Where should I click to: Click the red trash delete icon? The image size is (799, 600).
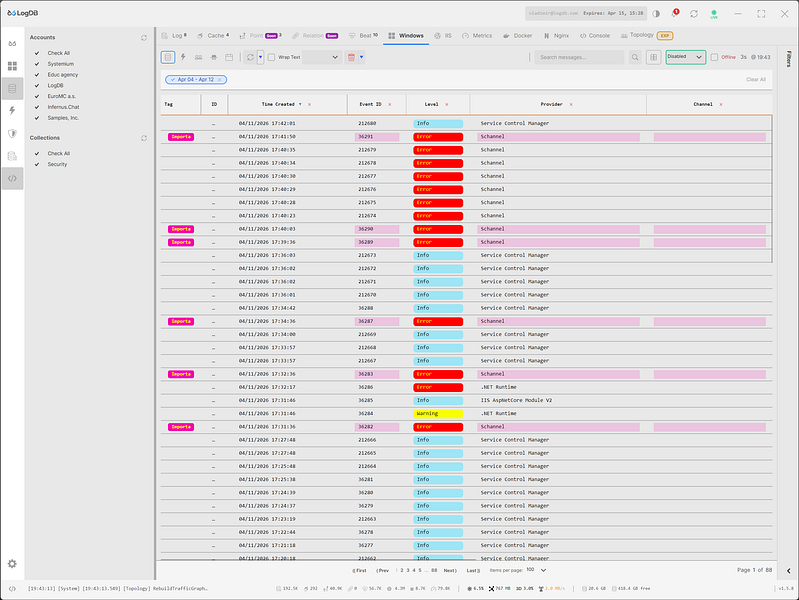coord(351,57)
